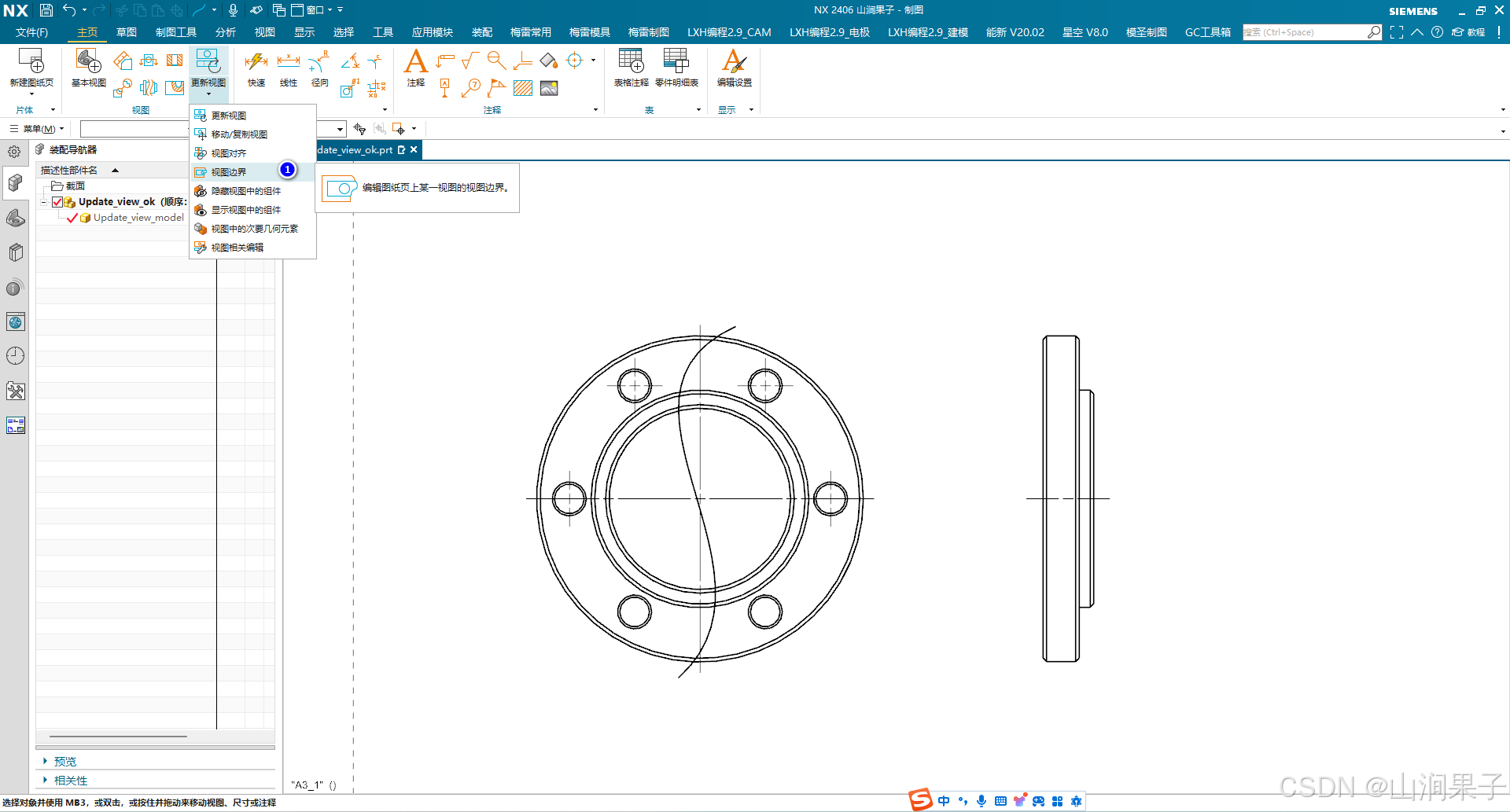Image resolution: width=1510 pixels, height=812 pixels.
Task: Click the Crosshatch area fill icon
Action: pyautogui.click(x=523, y=88)
